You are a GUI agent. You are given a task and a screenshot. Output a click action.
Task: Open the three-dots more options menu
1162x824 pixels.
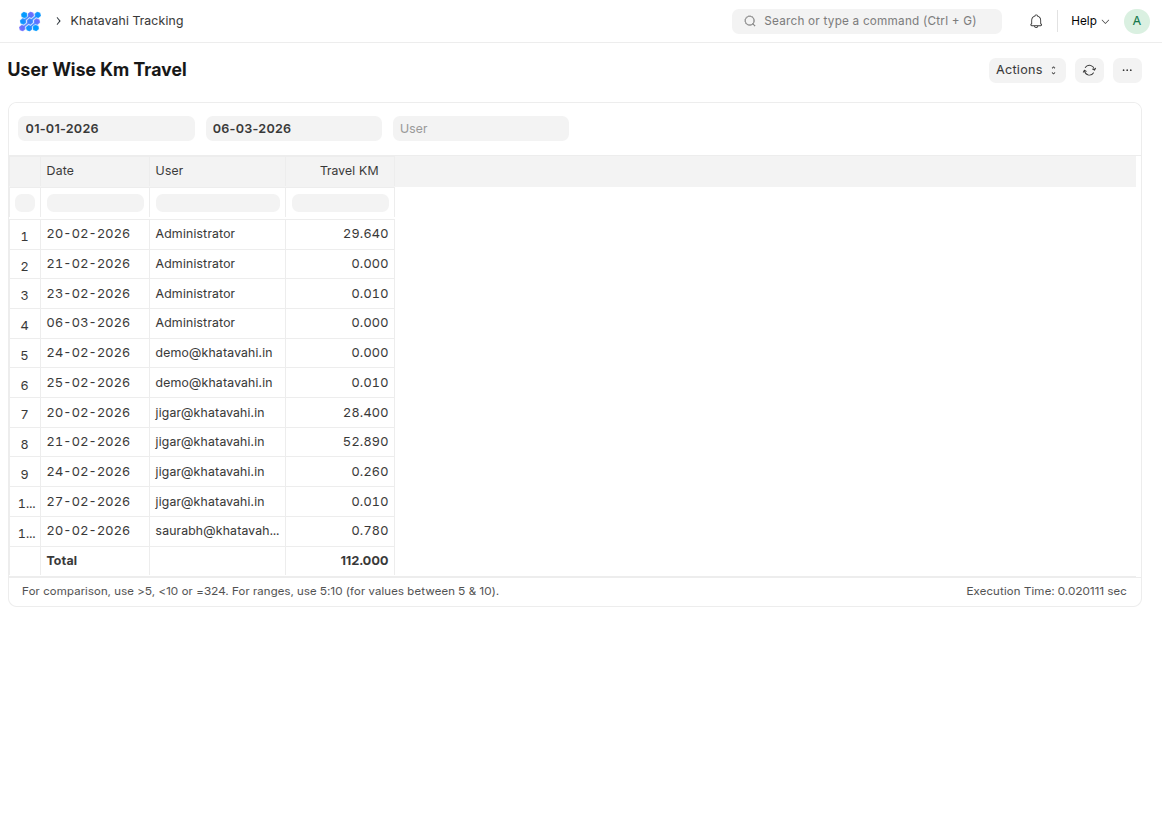point(1127,70)
